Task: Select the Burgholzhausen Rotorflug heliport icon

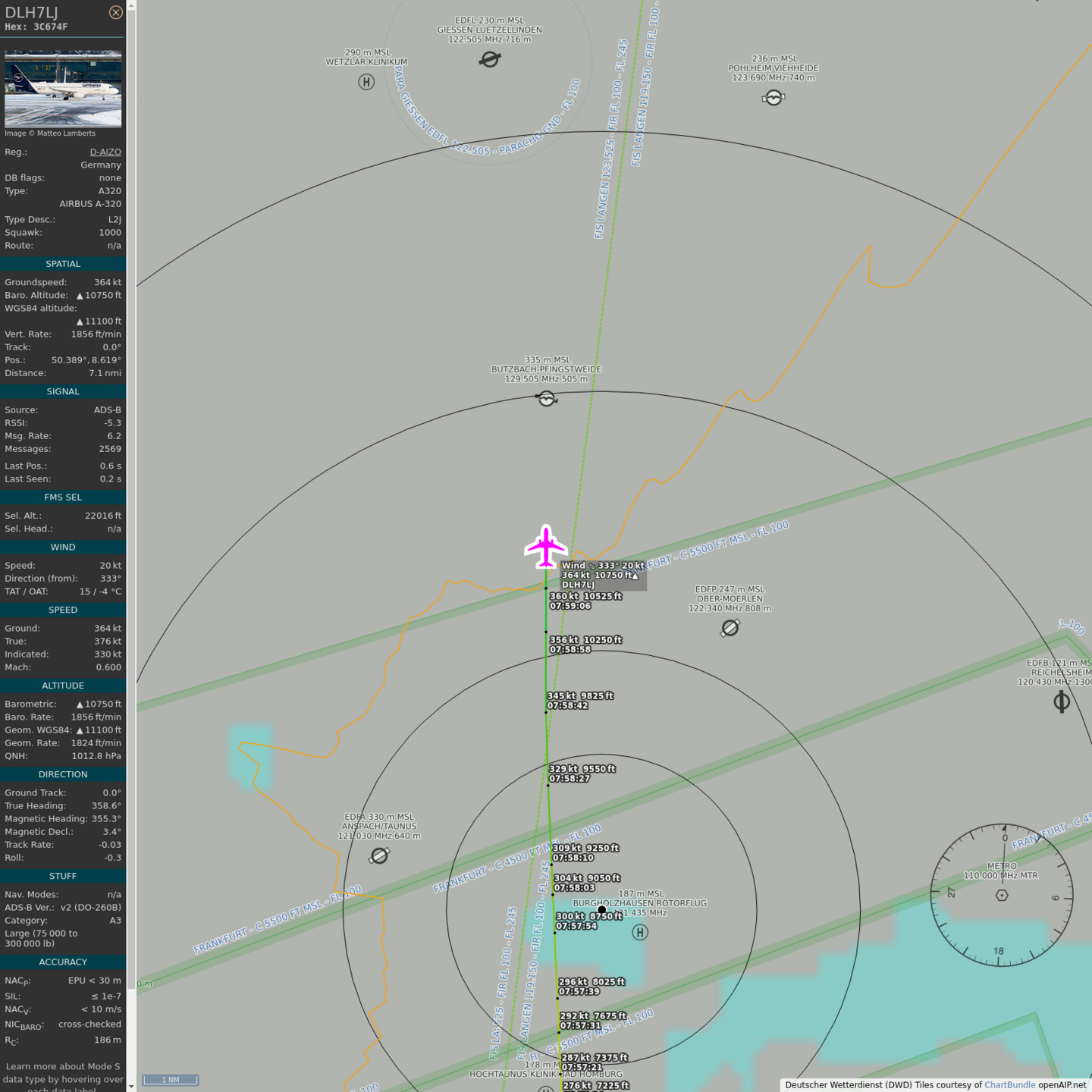Action: (640, 933)
